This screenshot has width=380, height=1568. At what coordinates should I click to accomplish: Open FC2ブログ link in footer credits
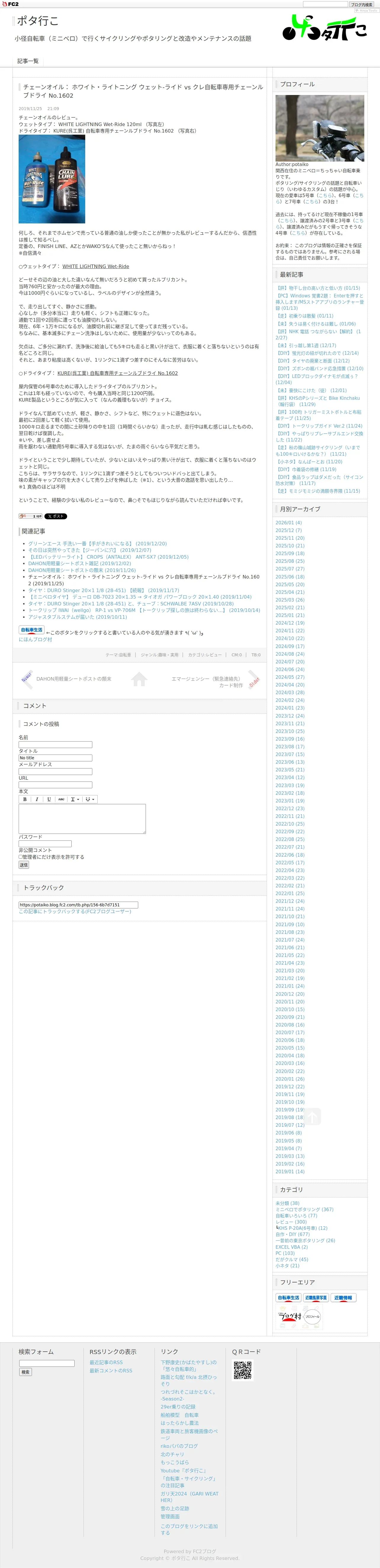click(204, 1551)
